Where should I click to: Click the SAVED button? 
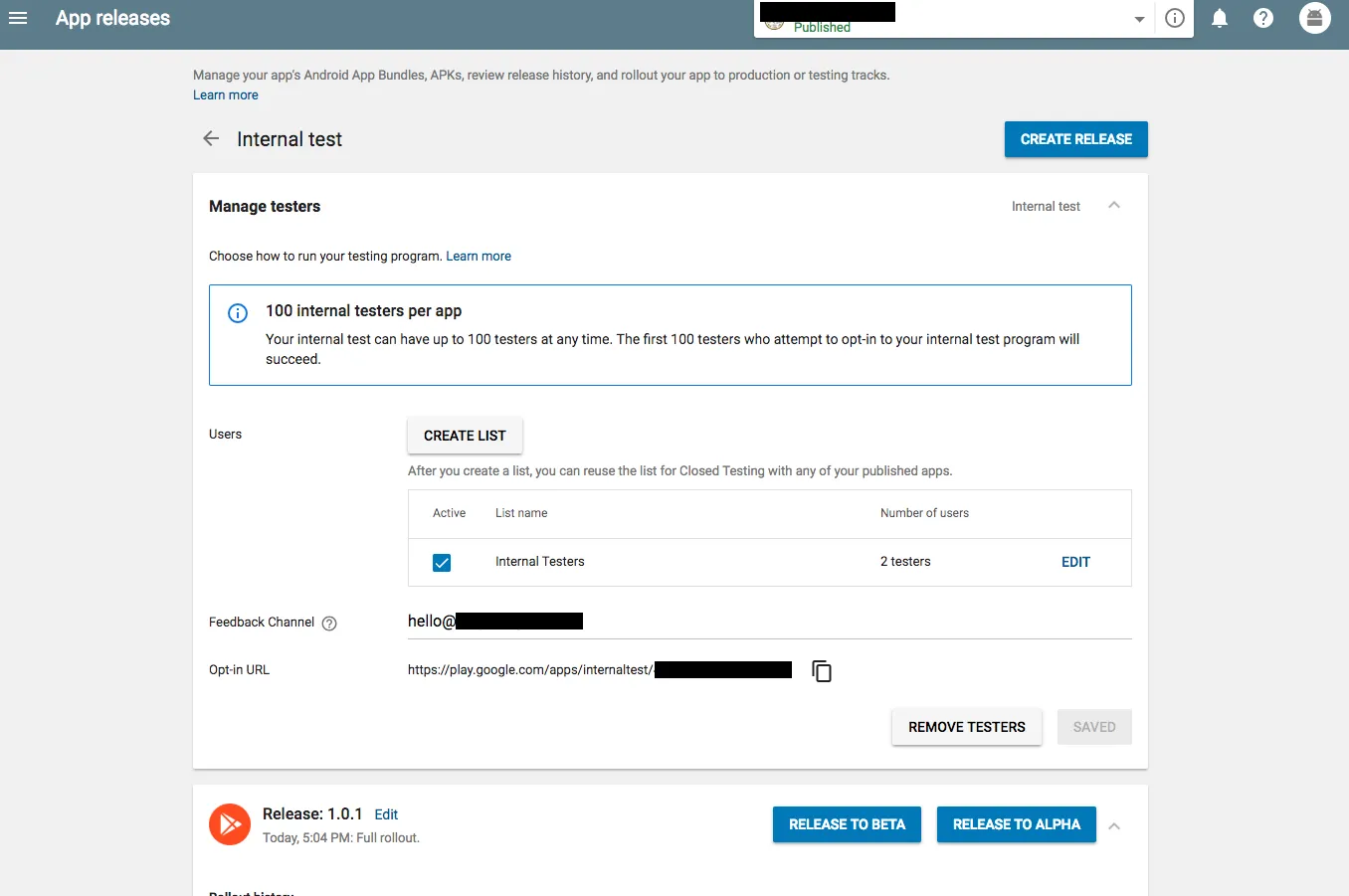1094,727
